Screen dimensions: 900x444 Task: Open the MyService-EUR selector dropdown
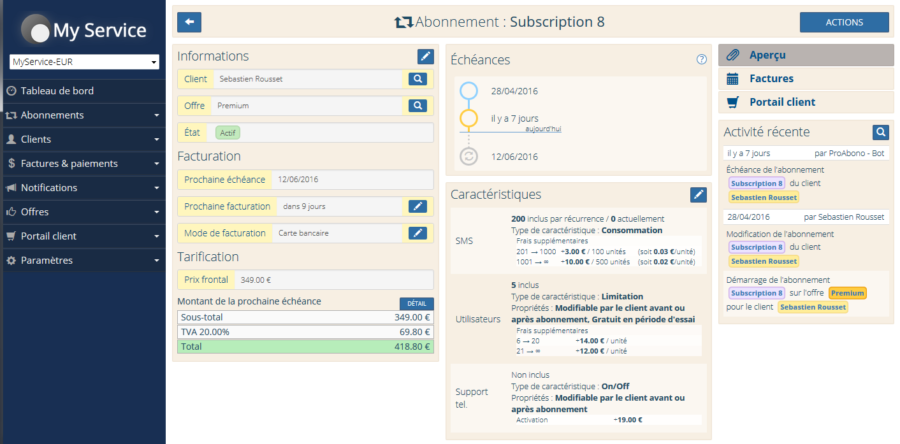(84, 62)
